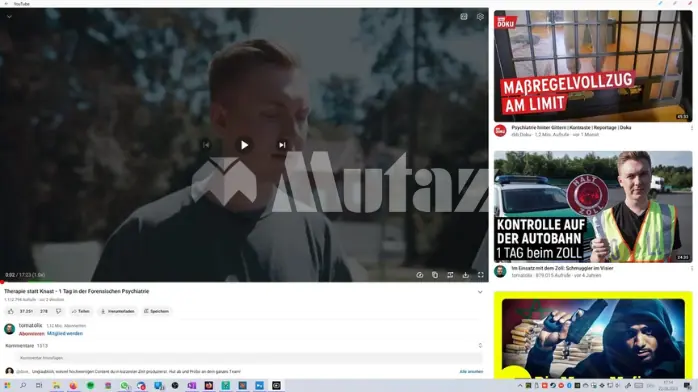
Task: Go to the previous video
Action: click(206, 145)
